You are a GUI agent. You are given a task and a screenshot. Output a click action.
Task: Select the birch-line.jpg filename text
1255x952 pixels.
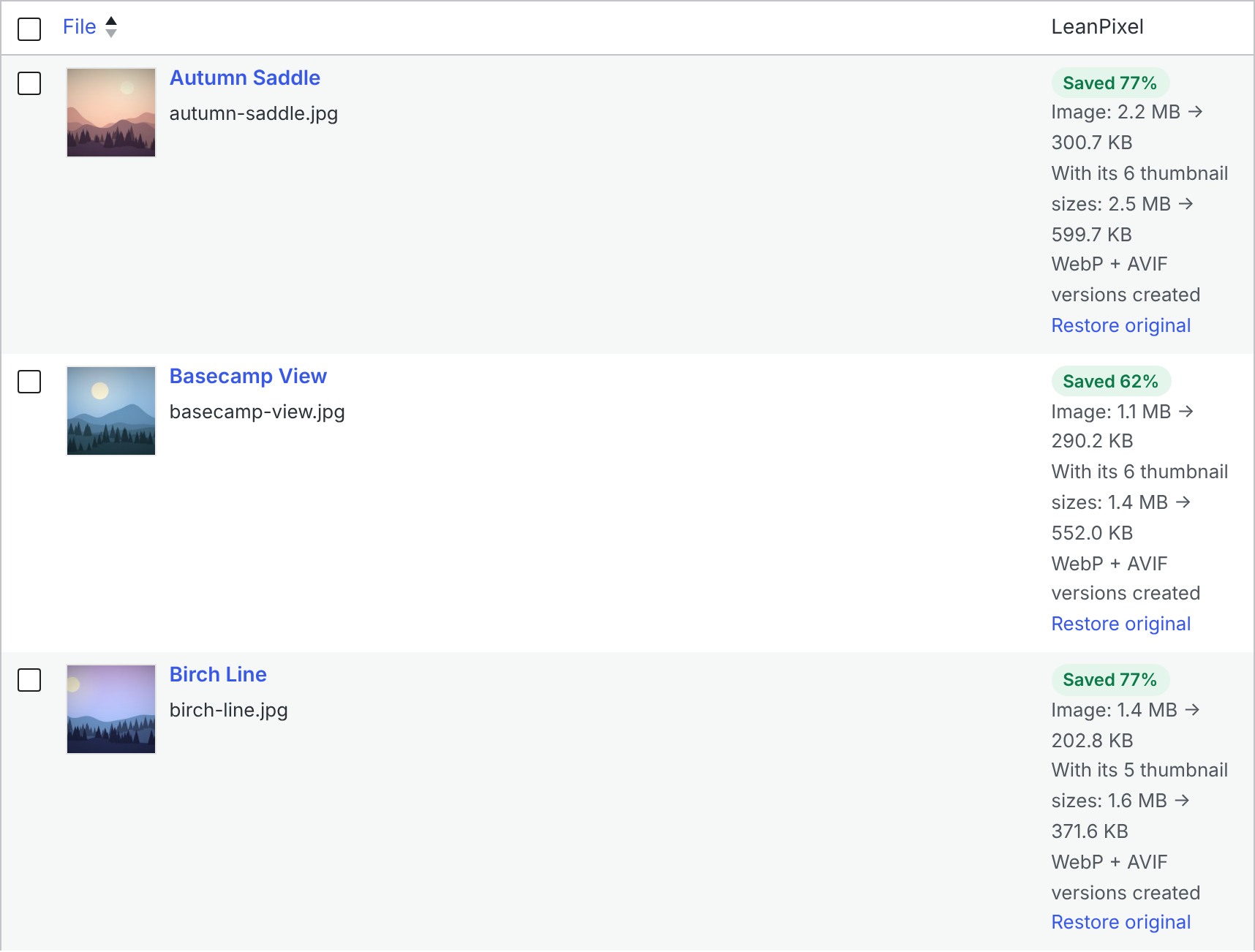[229, 710]
